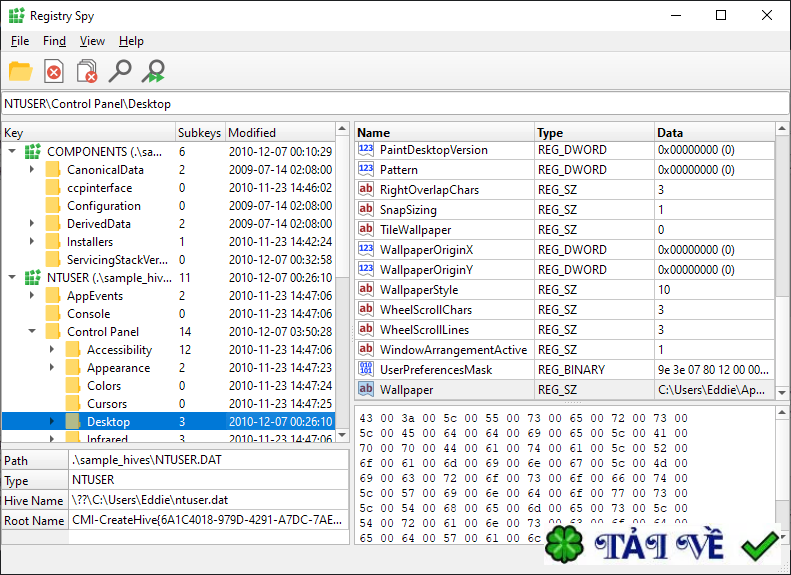Click the COMPONENTS hive icon in tree
Viewport: 791px width, 575px height.
(x=33, y=152)
